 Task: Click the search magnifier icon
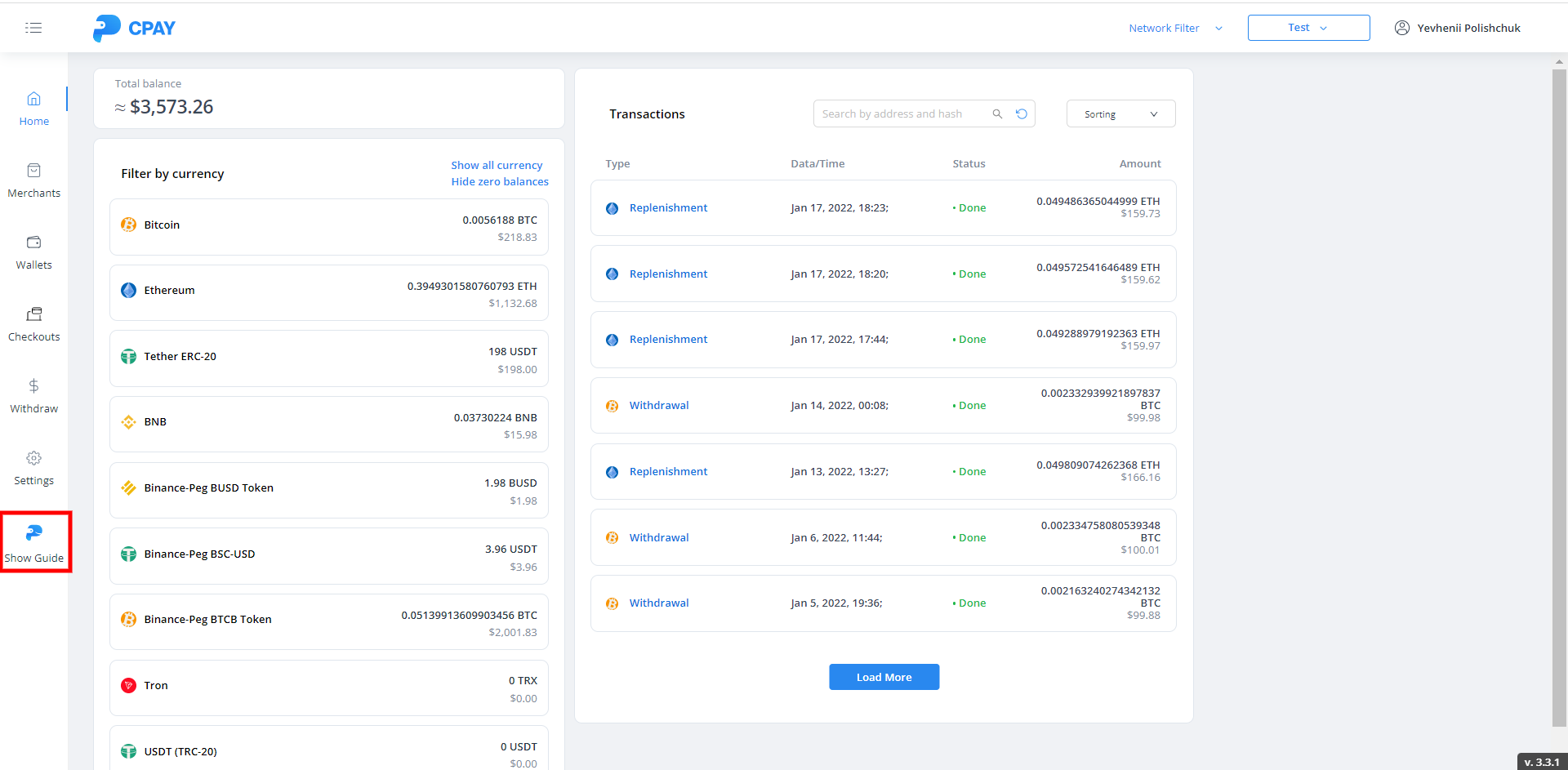997,114
